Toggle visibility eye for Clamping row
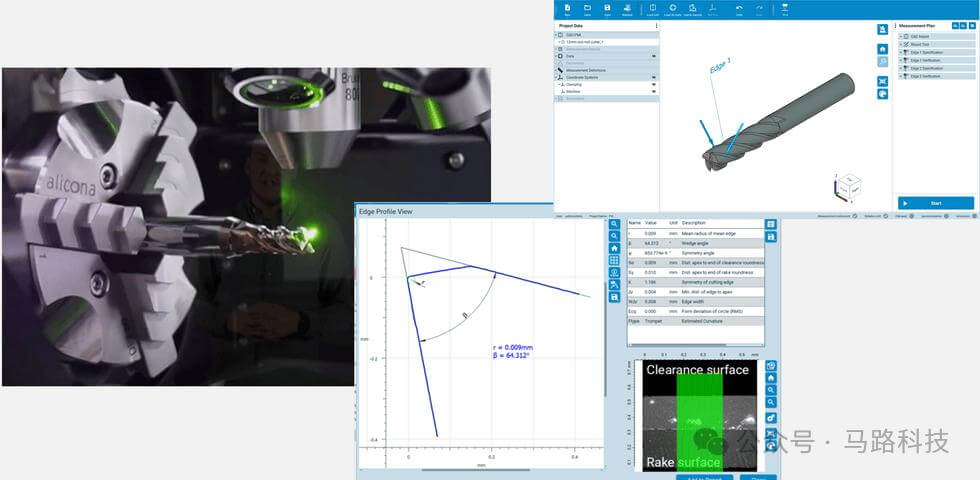The height and width of the screenshot is (480, 980). pyautogui.click(x=654, y=85)
